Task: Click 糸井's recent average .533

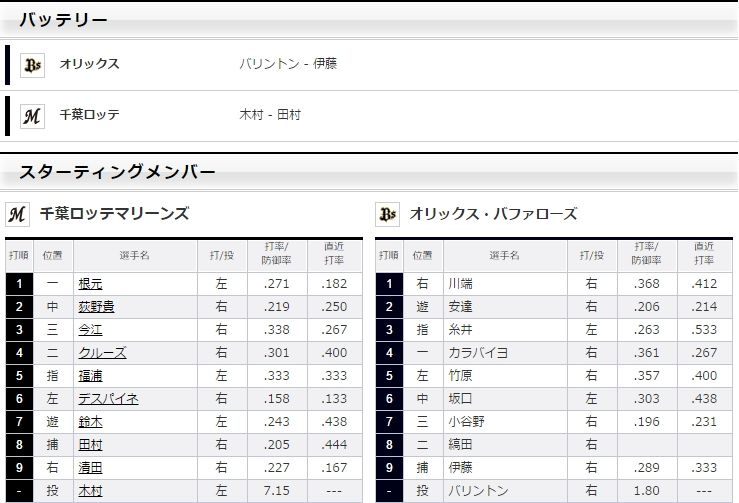Action: click(704, 330)
